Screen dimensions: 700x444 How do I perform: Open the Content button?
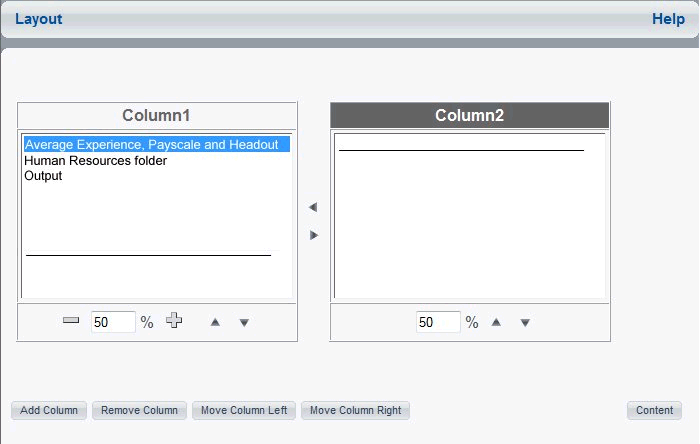[654, 411]
